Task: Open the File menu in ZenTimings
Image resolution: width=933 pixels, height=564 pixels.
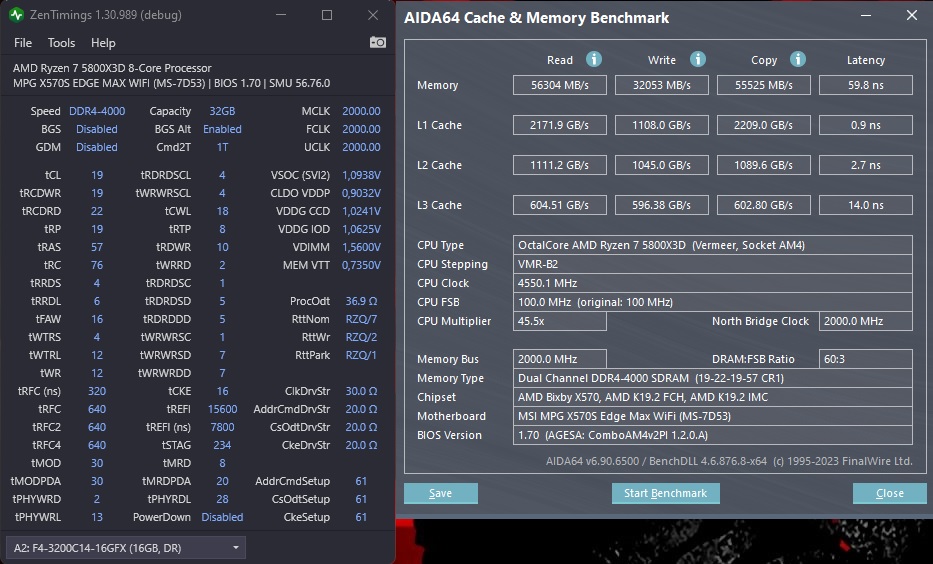Action: point(23,43)
